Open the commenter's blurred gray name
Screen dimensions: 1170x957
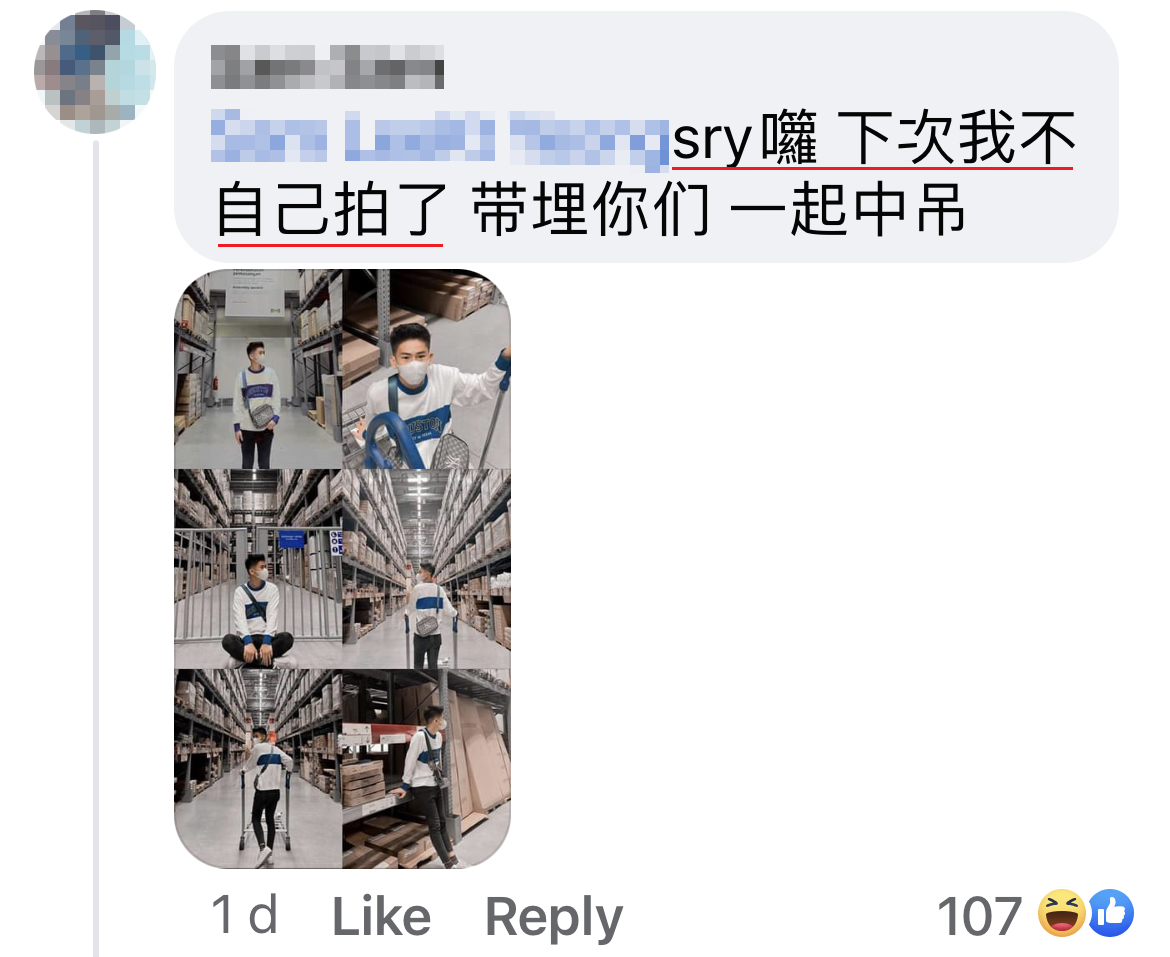[327, 66]
